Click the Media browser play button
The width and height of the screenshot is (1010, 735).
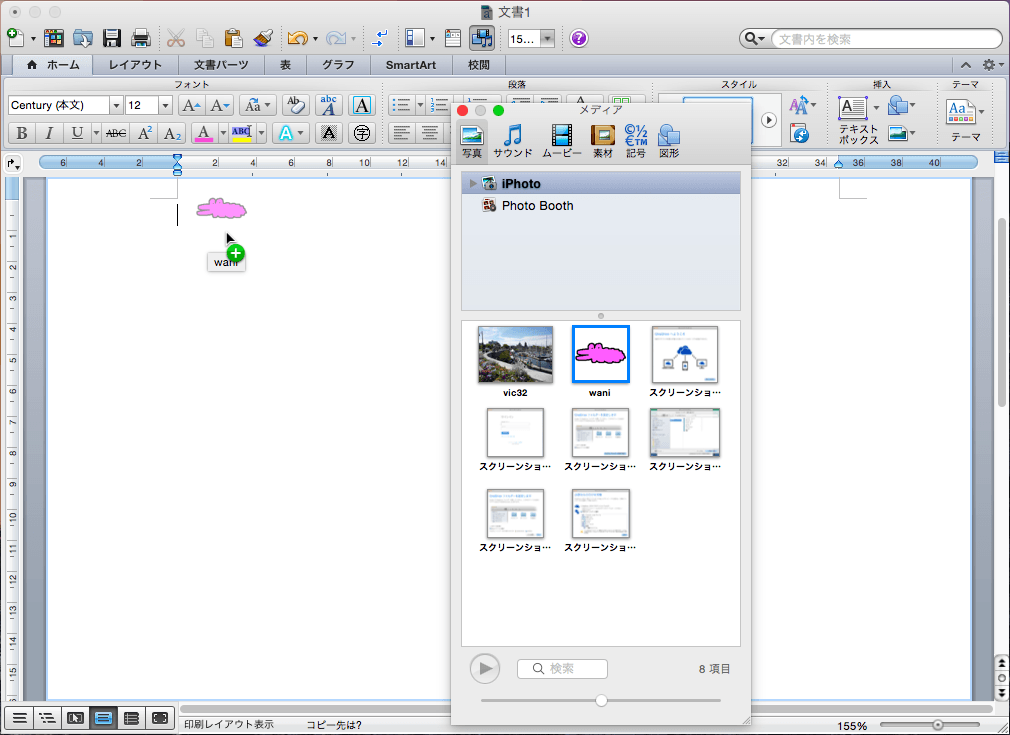(x=485, y=669)
